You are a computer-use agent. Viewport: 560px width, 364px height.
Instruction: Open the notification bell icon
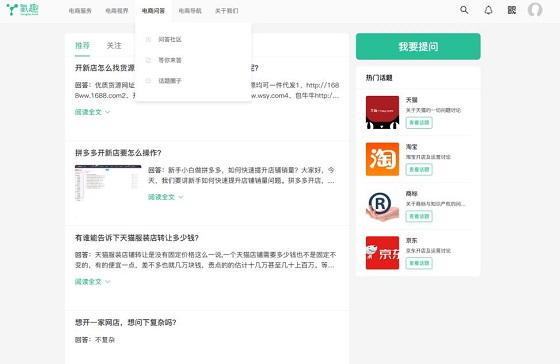(x=488, y=10)
